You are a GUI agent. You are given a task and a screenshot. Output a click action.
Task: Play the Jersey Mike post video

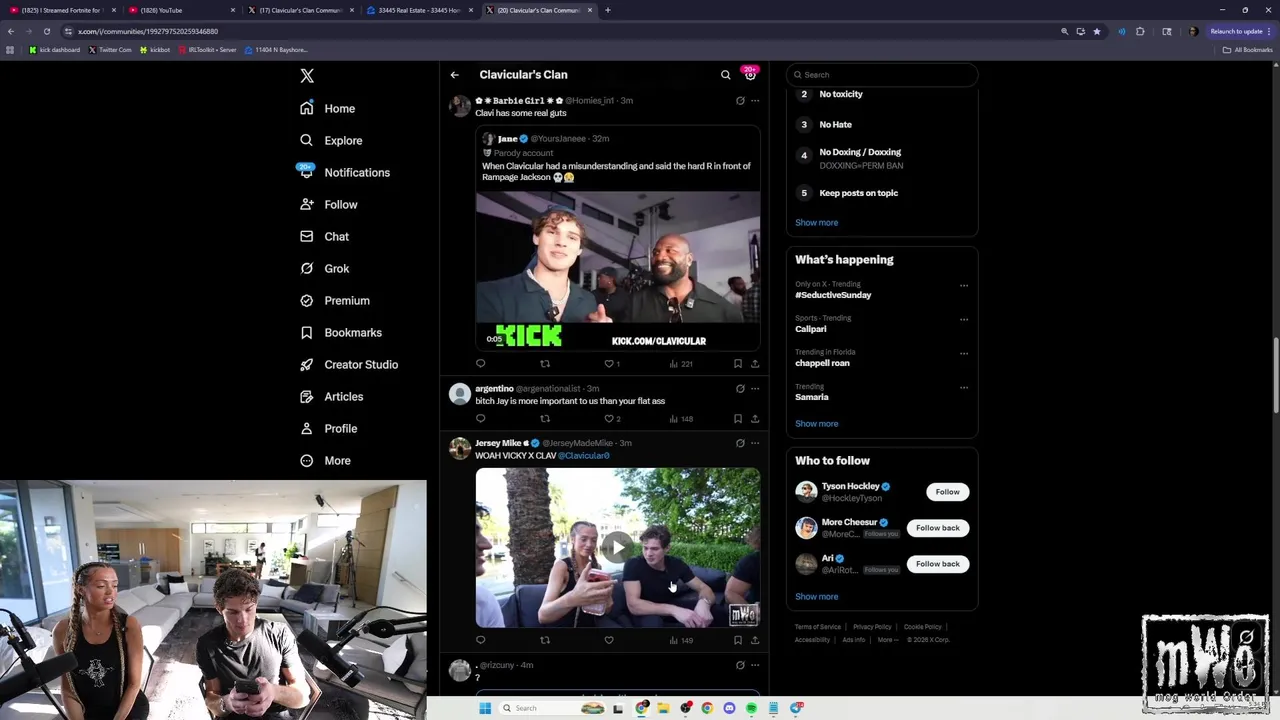click(x=617, y=547)
